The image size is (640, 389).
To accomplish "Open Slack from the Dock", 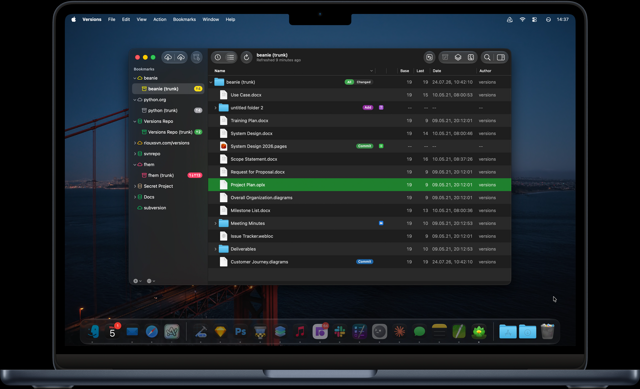I will (340, 331).
